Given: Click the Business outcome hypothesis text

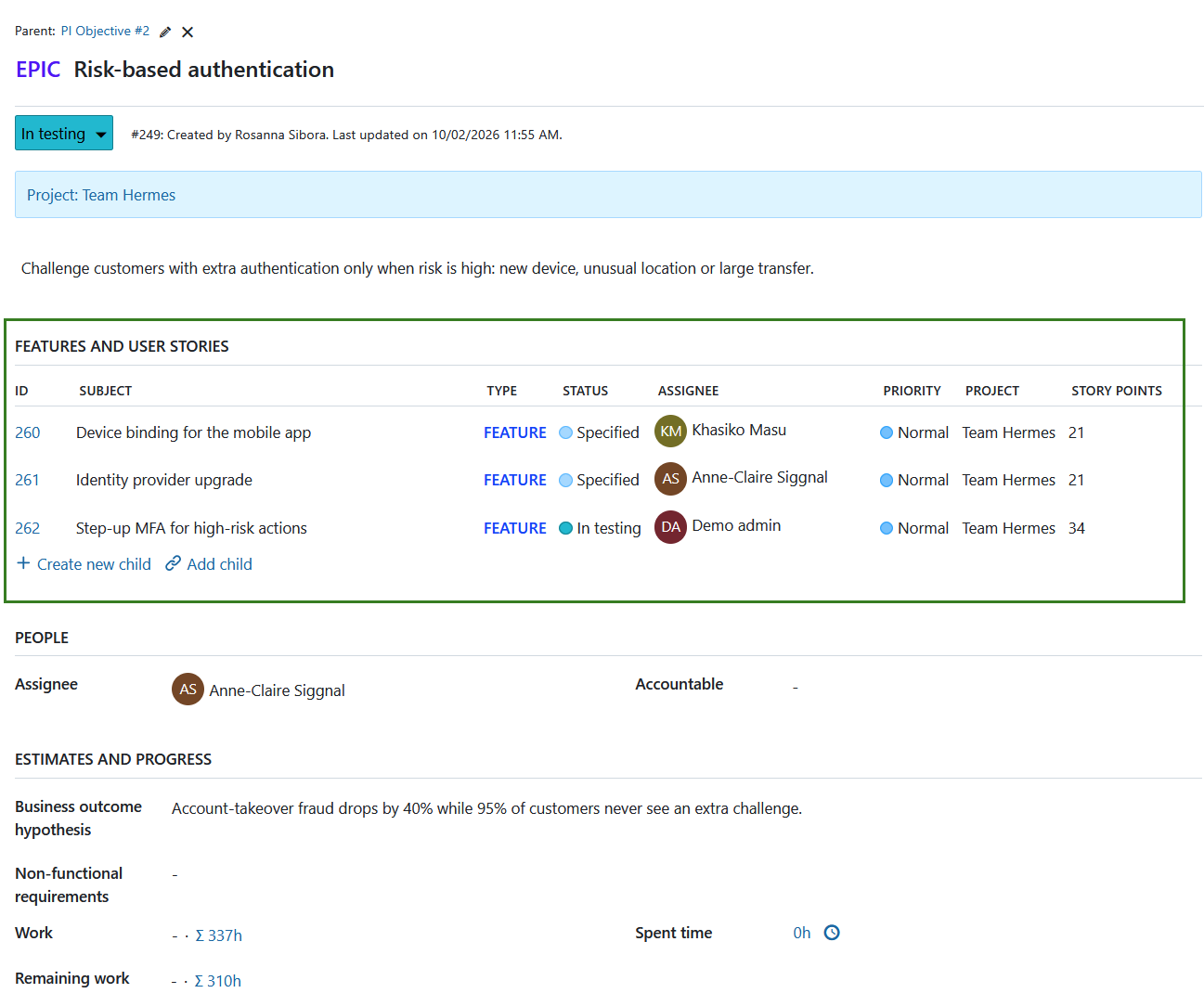Looking at the screenshot, I should tap(486, 808).
